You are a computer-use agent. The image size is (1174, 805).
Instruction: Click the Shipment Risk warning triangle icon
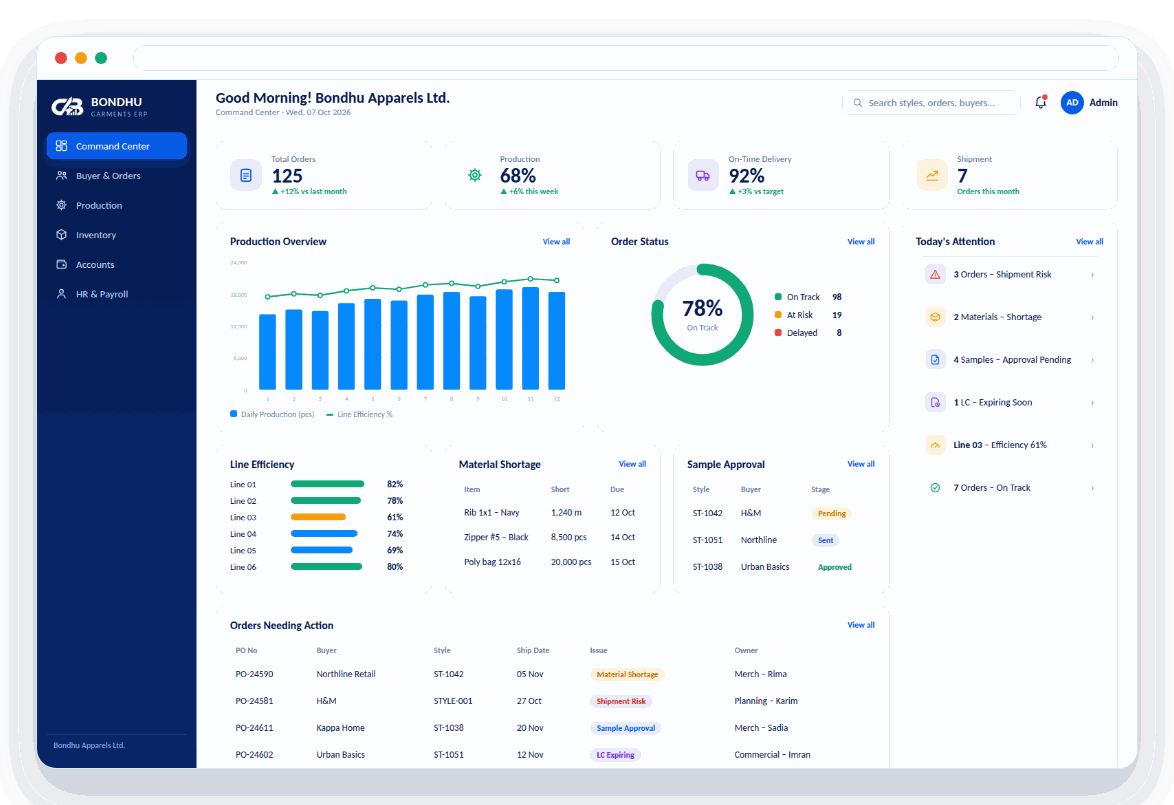click(935, 275)
